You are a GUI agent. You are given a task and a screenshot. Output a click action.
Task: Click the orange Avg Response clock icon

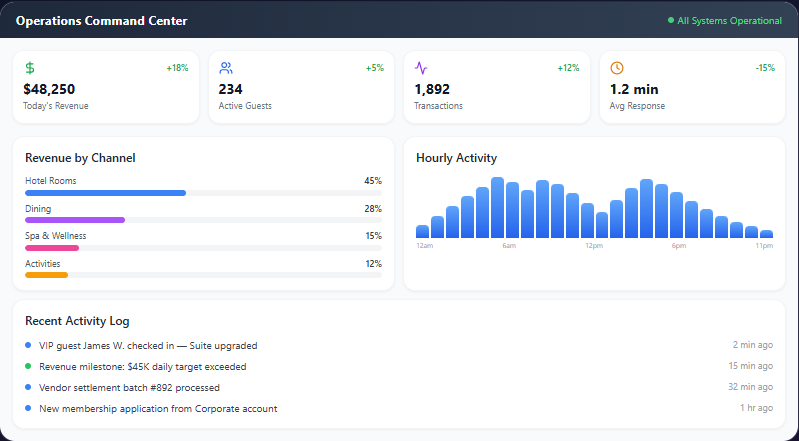point(617,68)
